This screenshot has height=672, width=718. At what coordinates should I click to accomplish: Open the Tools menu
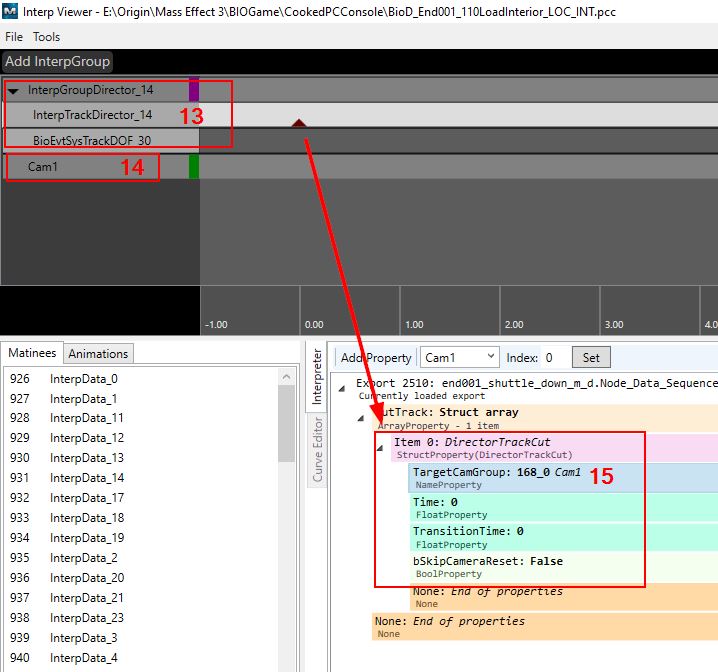(46, 37)
